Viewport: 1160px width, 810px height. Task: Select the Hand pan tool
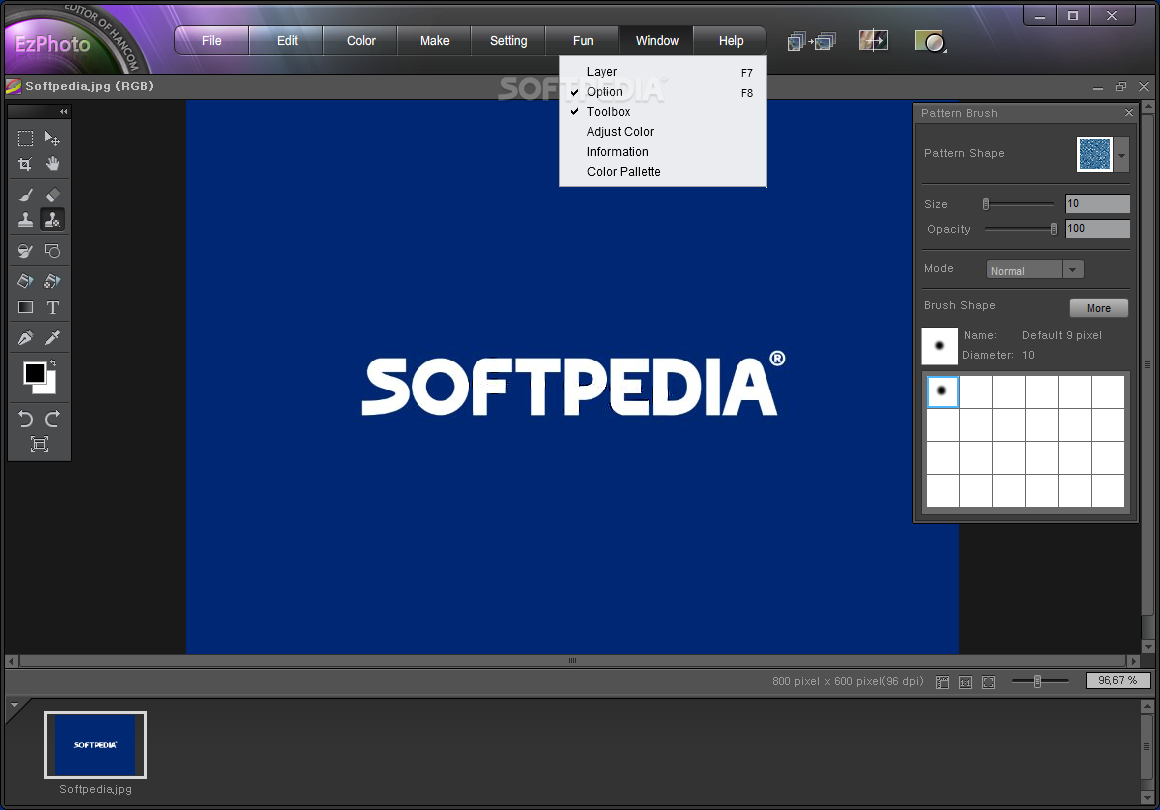52,164
